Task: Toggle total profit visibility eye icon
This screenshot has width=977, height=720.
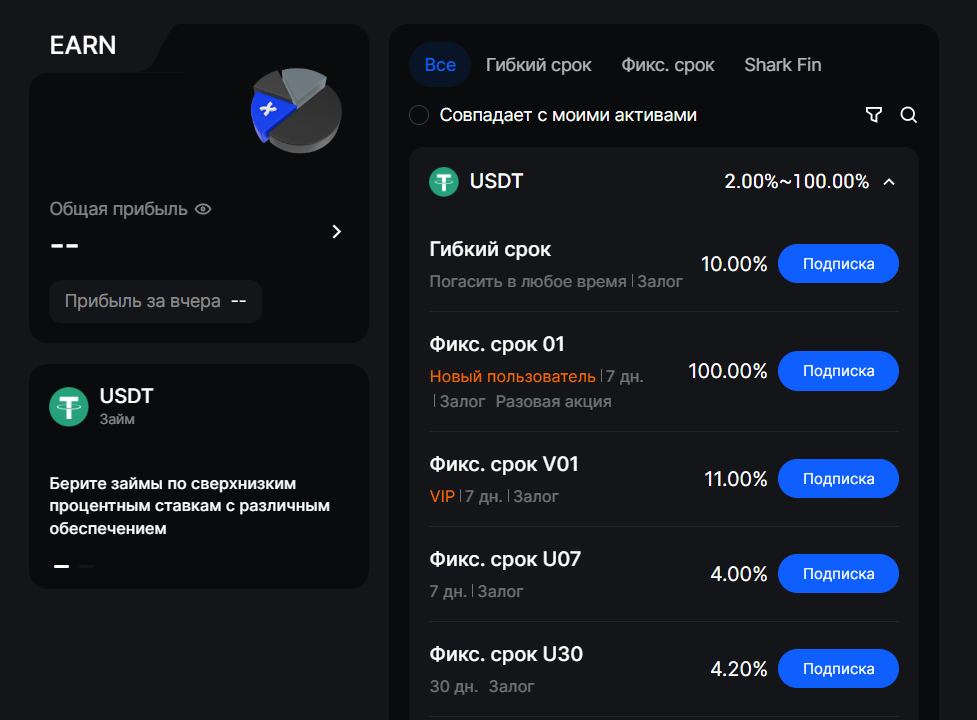Action: [204, 209]
